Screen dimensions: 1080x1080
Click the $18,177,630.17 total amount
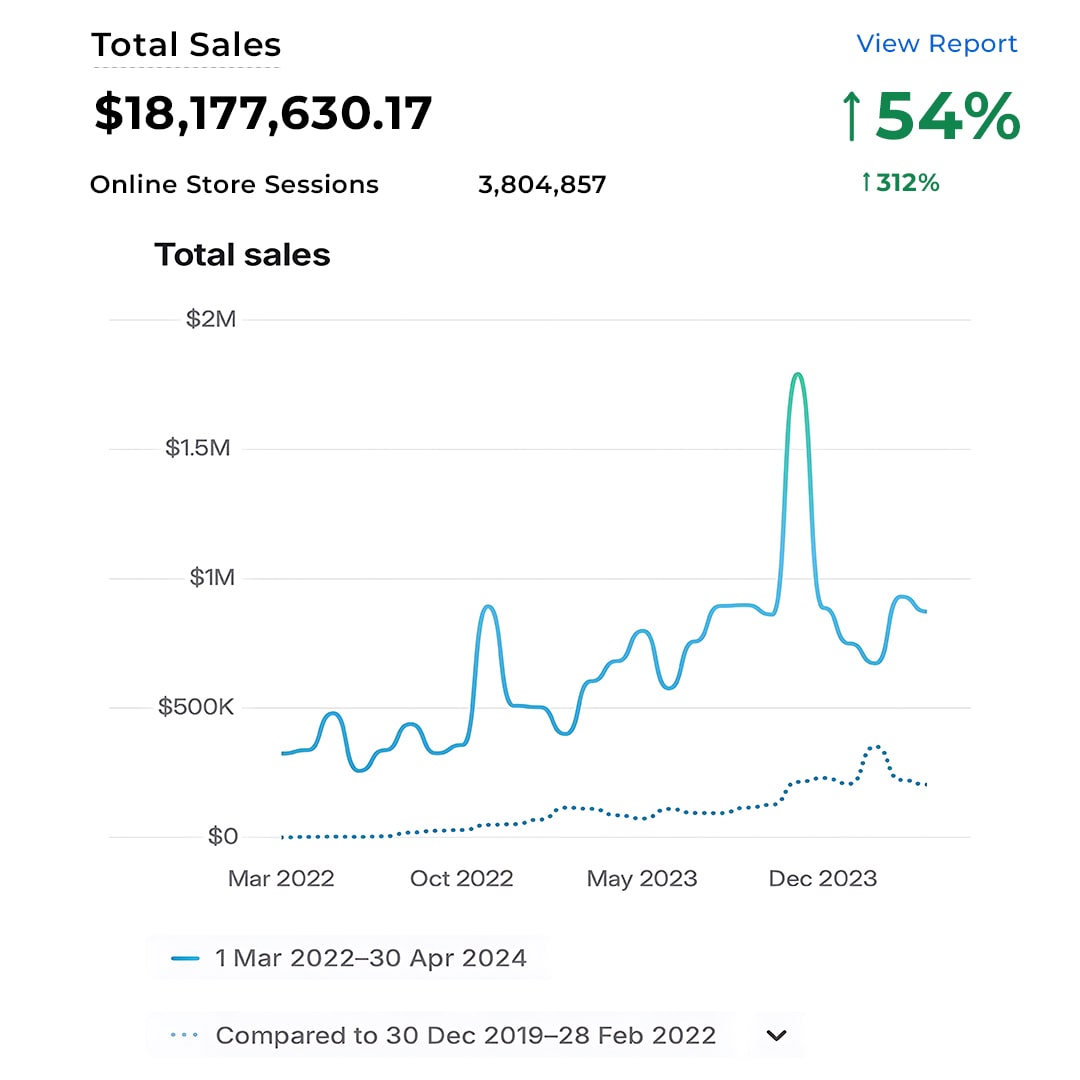(x=263, y=113)
